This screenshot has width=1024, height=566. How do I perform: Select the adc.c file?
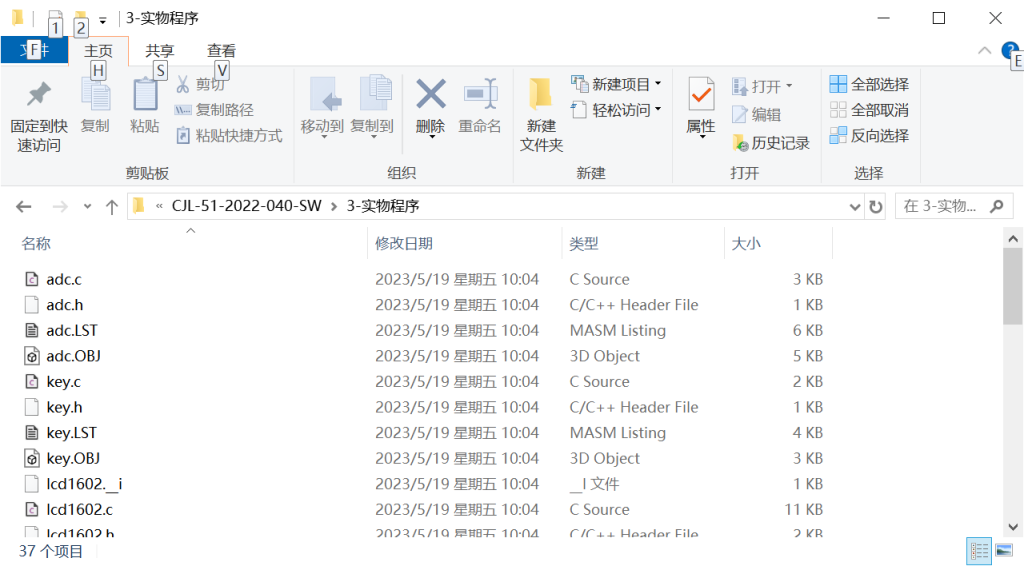(64, 279)
